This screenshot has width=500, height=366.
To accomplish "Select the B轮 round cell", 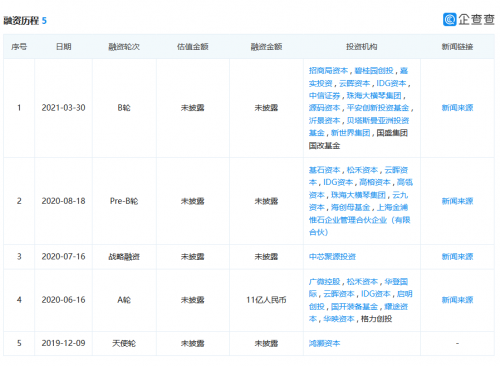I will tap(124, 108).
